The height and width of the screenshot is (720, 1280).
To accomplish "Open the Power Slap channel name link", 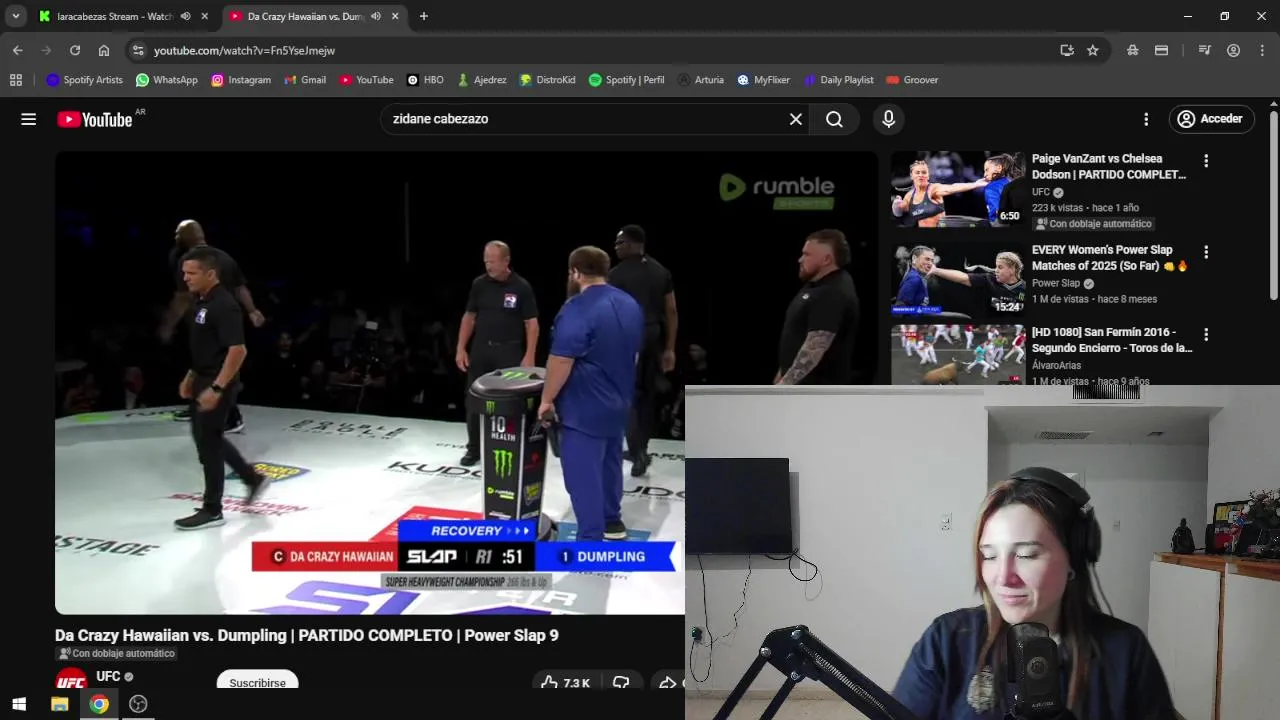I will 1056,283.
